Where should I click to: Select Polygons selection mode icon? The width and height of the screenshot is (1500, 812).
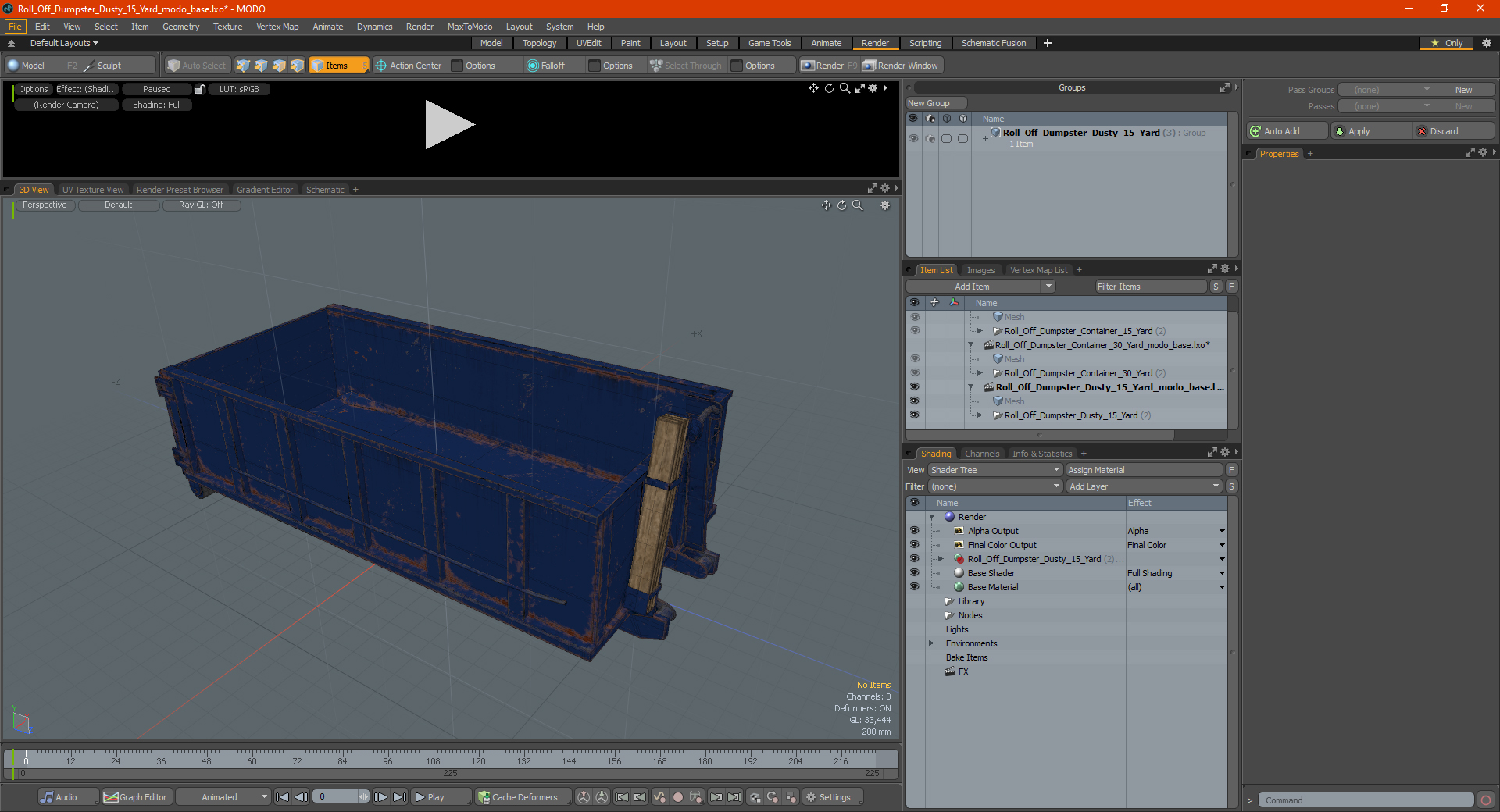279,66
